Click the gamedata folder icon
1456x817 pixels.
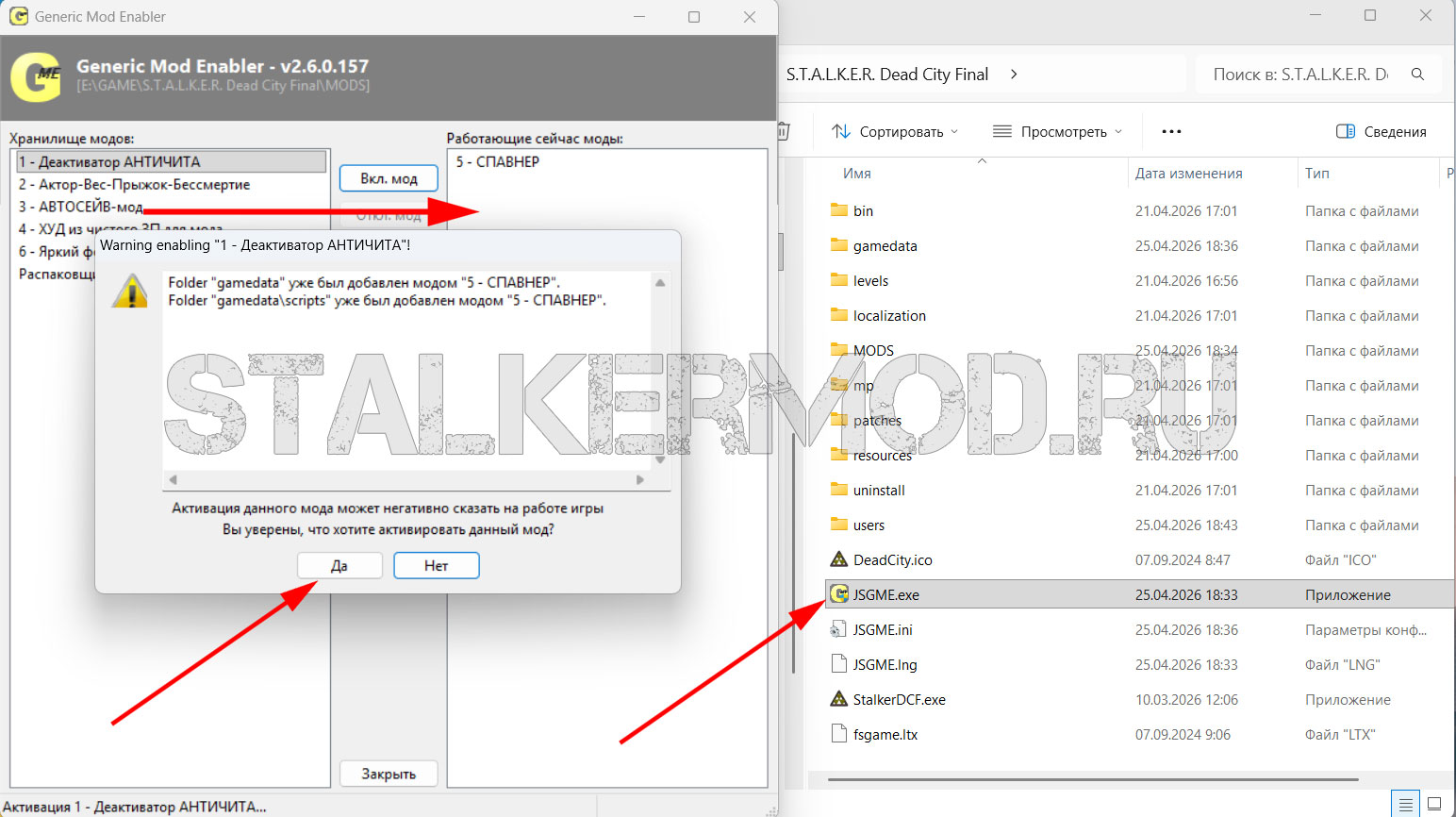838,245
